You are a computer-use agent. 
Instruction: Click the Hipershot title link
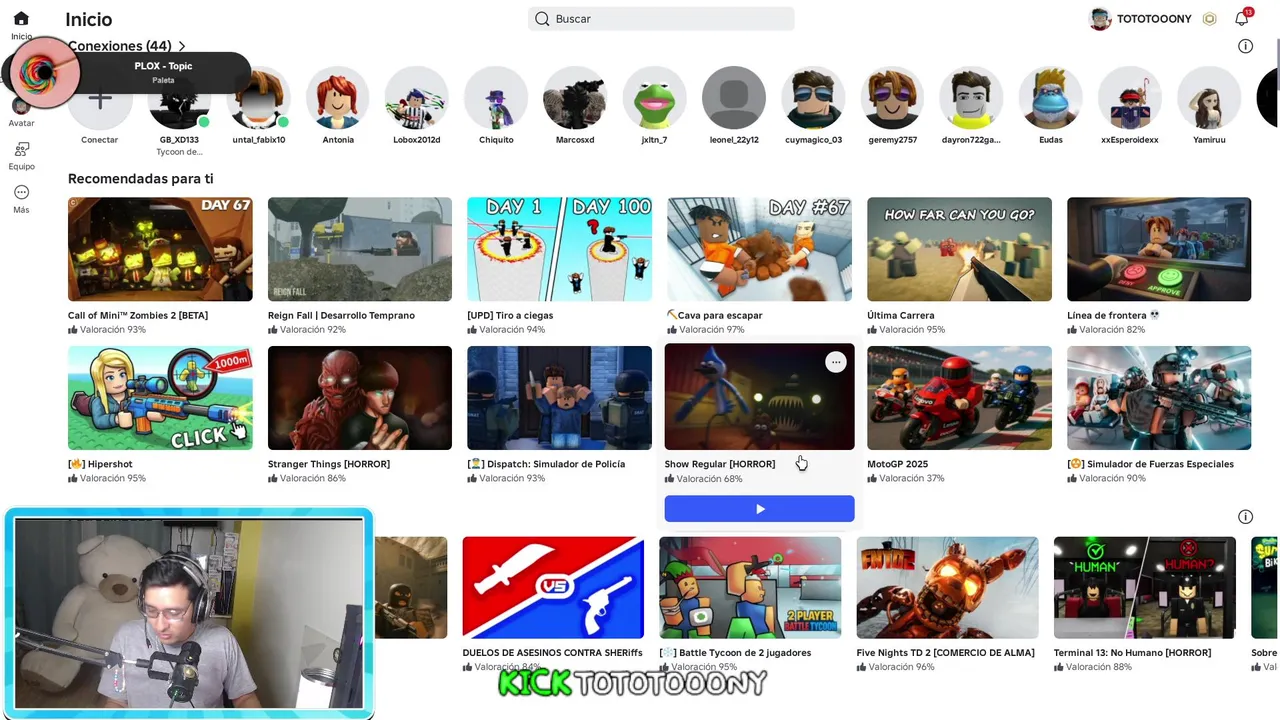[100, 464]
